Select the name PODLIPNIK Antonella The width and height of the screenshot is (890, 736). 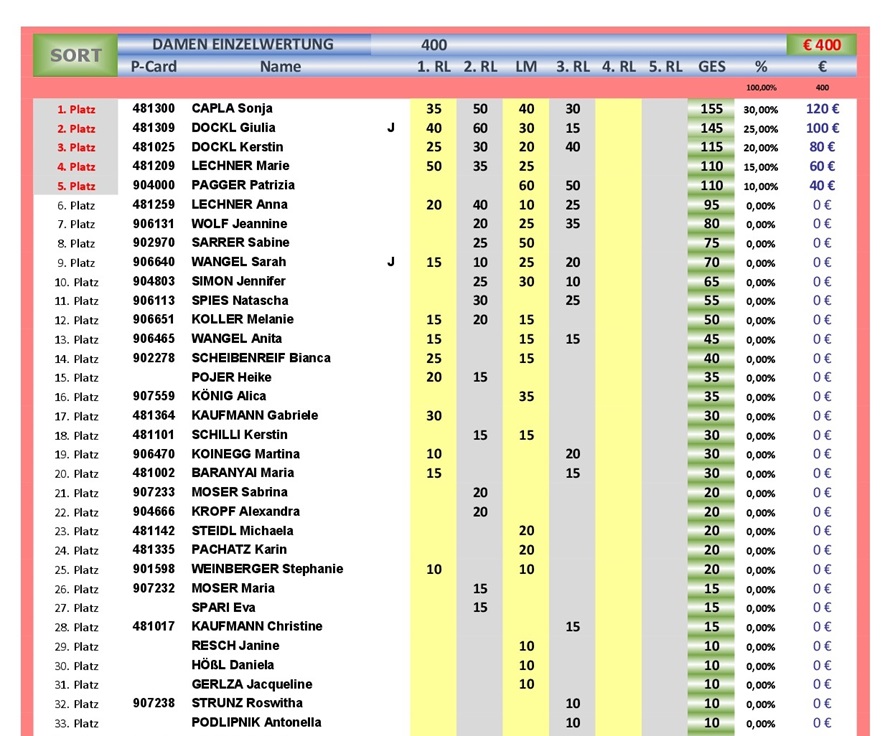(256, 722)
